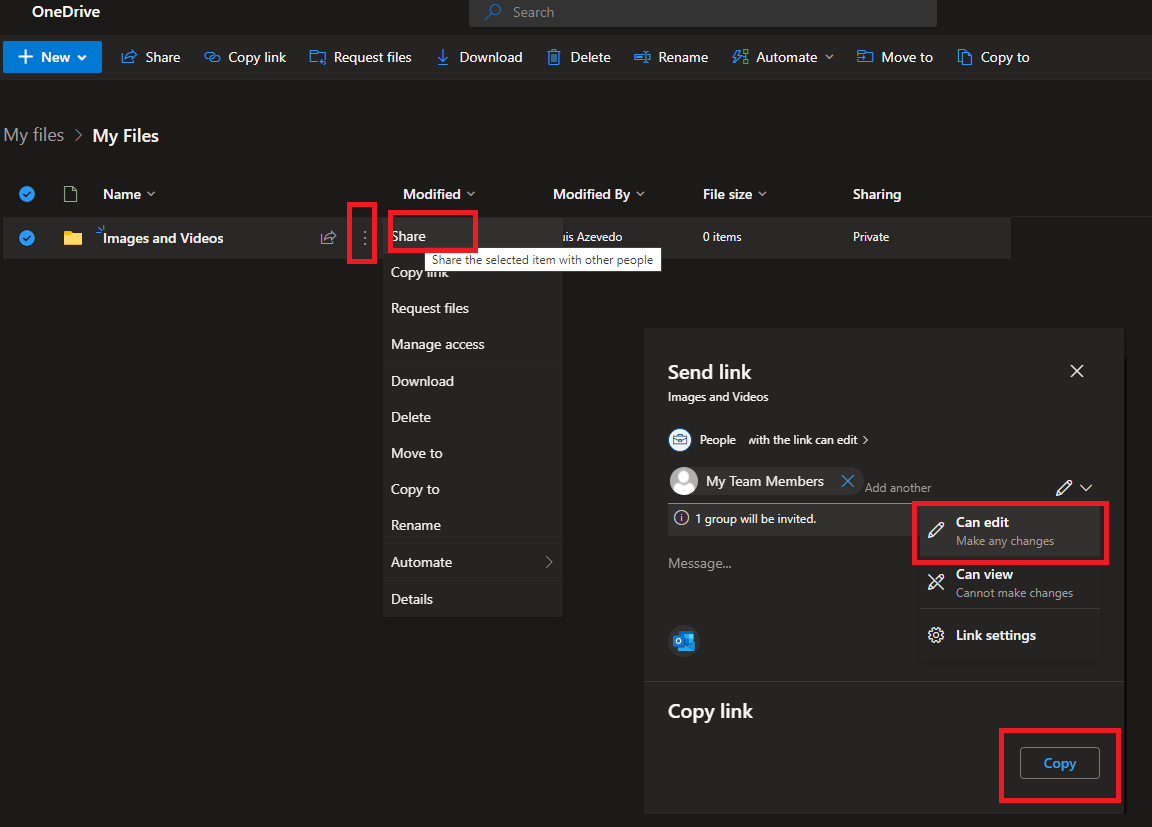
Task: Toggle the select-all checkbox in header
Action: (27, 193)
